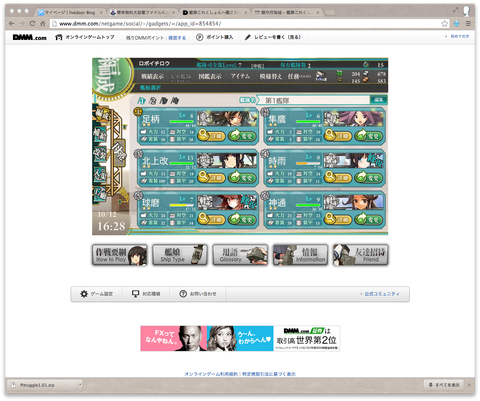The image size is (480, 401).
Task: Select fleet number 4 icon
Action: tap(174, 100)
